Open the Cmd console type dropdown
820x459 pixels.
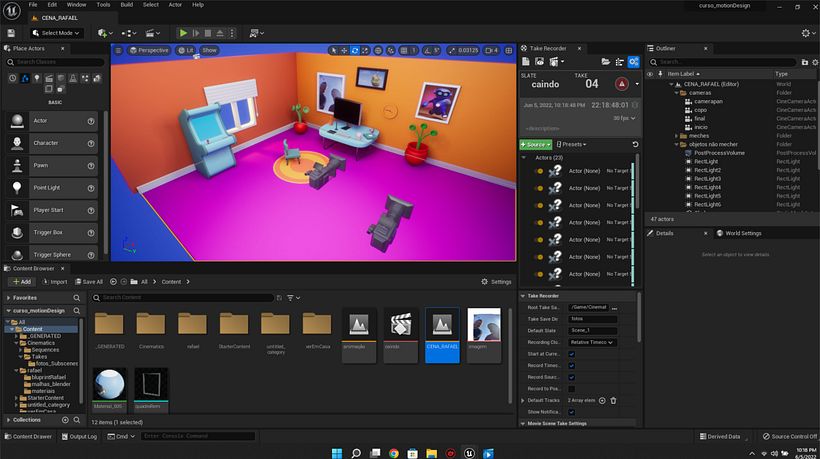coord(121,436)
